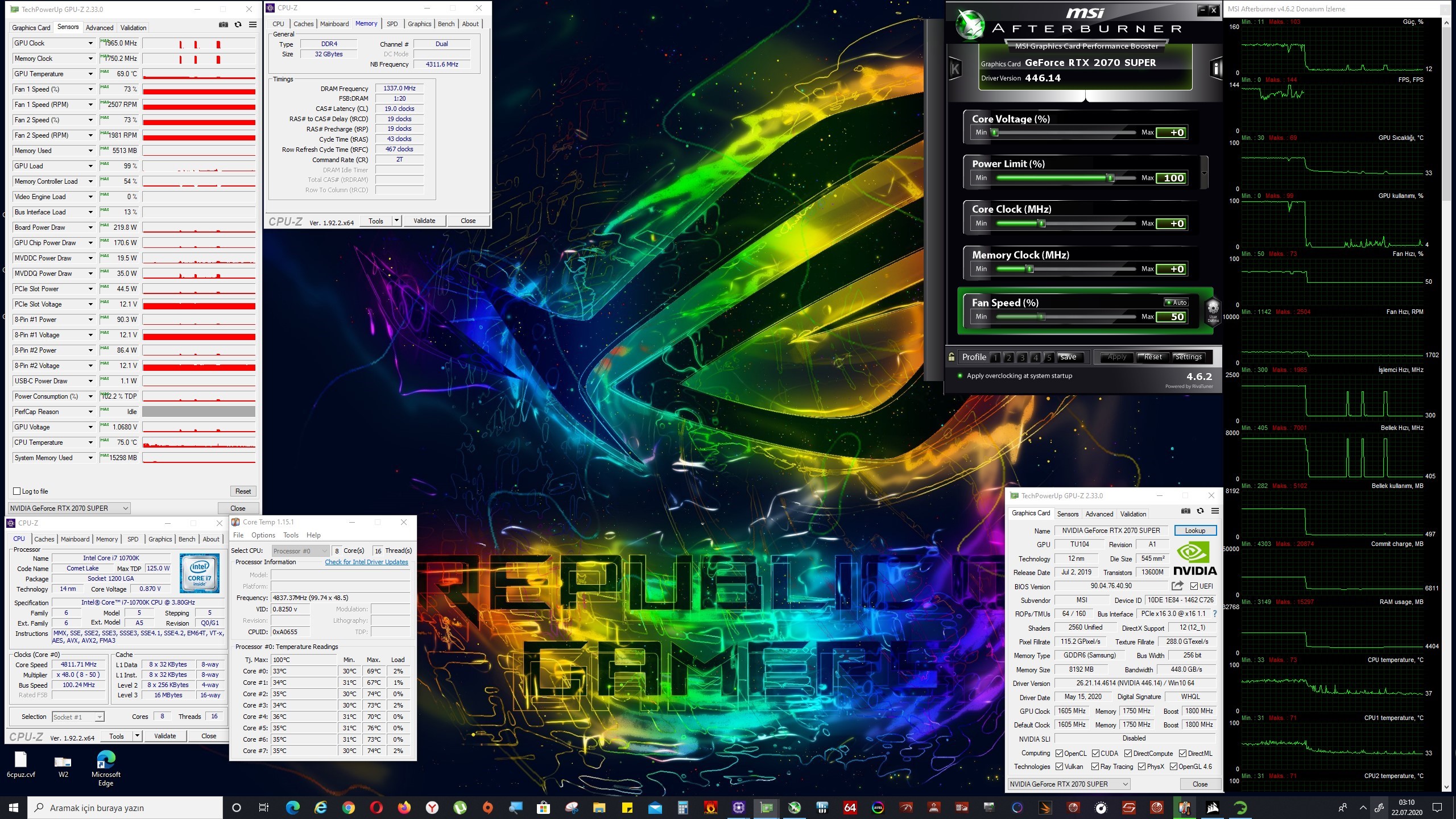Click the Power Limit slider handle
Screen dimensions: 1456x819
[1110, 178]
